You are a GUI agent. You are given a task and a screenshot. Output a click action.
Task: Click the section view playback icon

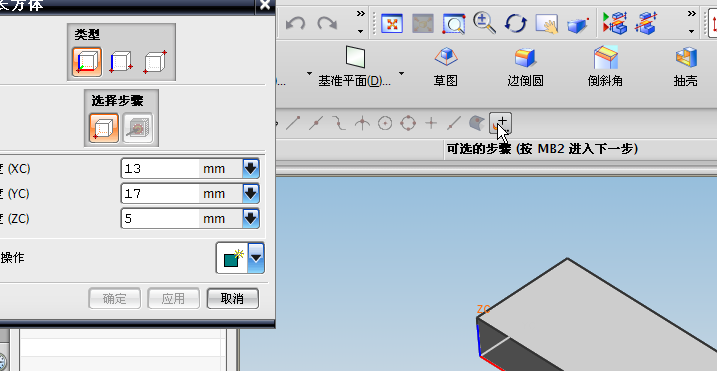coord(615,23)
